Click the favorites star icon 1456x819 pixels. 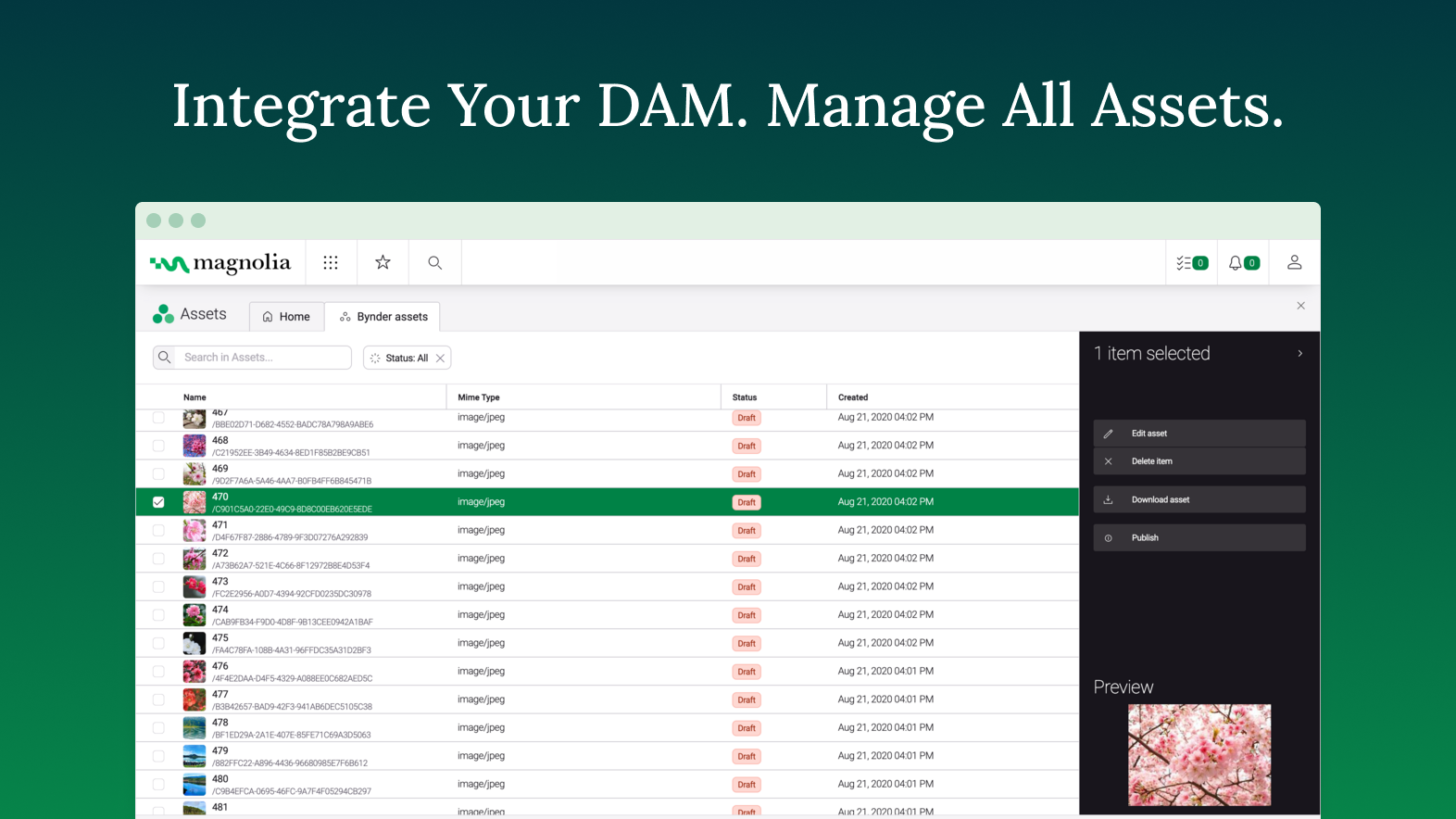pyautogui.click(x=383, y=263)
